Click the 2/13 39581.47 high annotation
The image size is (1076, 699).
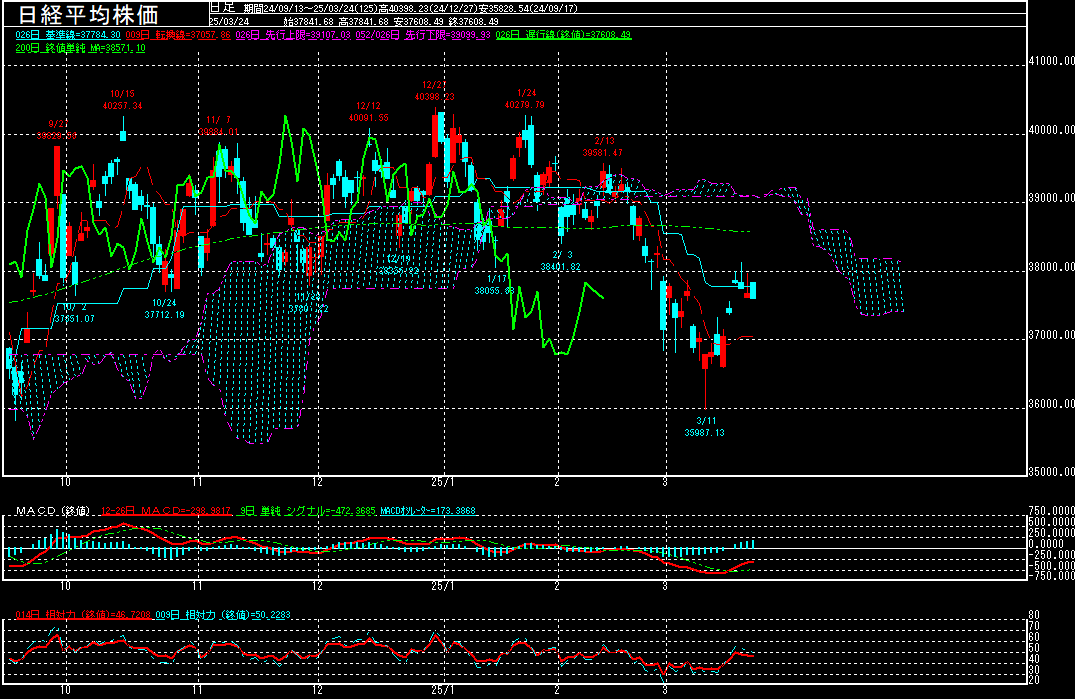[x=603, y=147]
